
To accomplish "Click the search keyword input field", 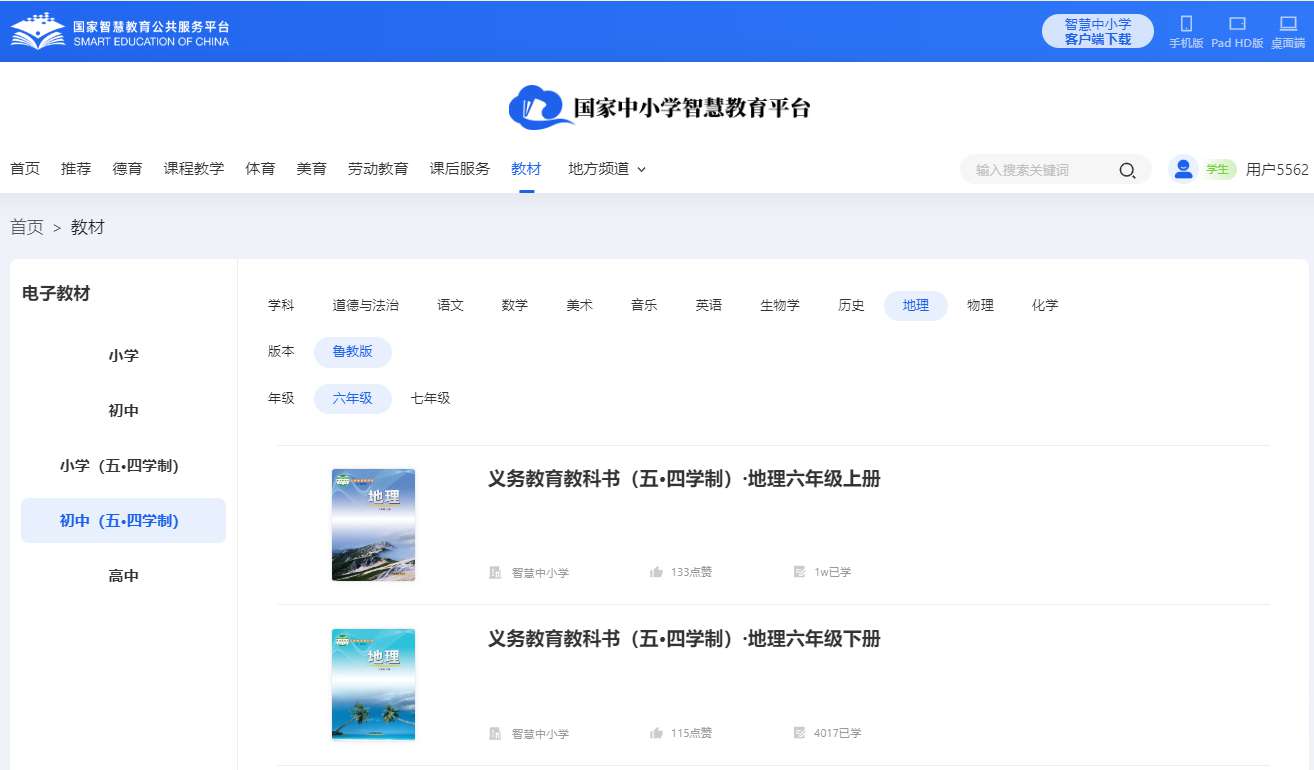I will [x=1040, y=170].
